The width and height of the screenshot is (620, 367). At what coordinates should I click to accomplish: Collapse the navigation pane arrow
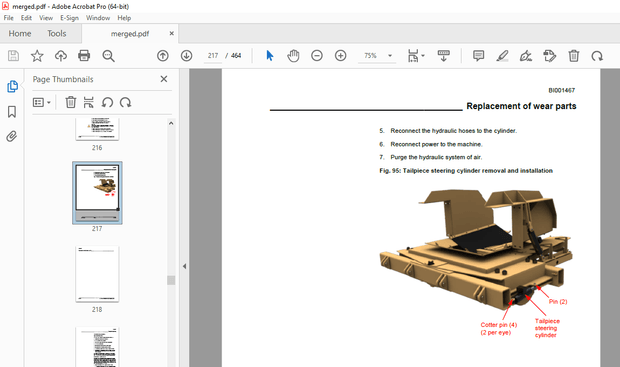(x=184, y=266)
